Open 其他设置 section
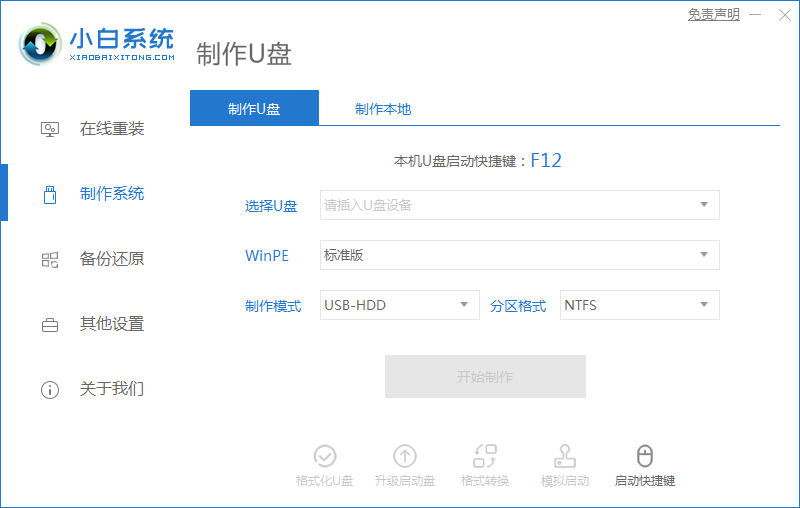This screenshot has height=508, width=800. pyautogui.click(x=112, y=324)
